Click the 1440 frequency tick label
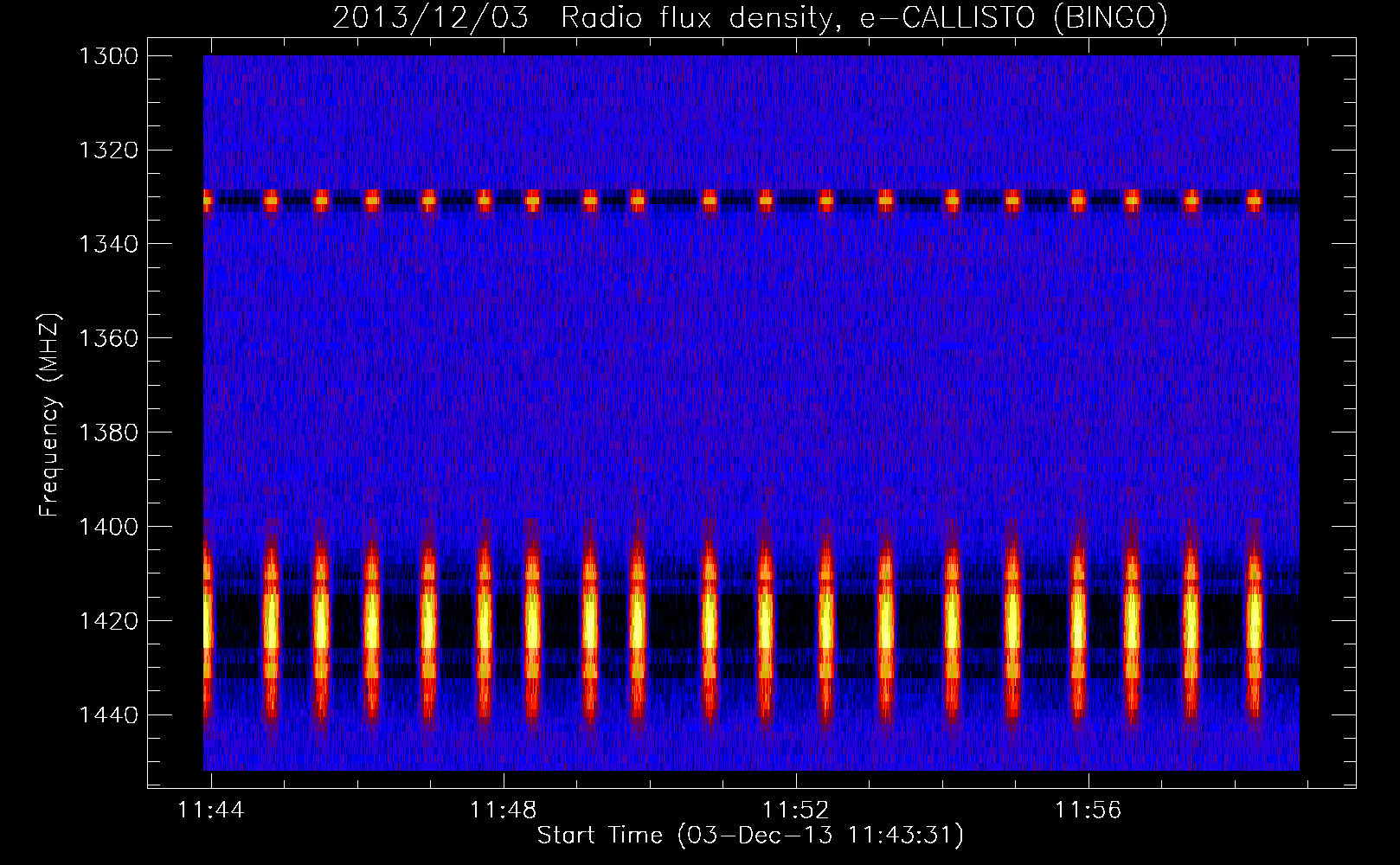 coord(108,715)
